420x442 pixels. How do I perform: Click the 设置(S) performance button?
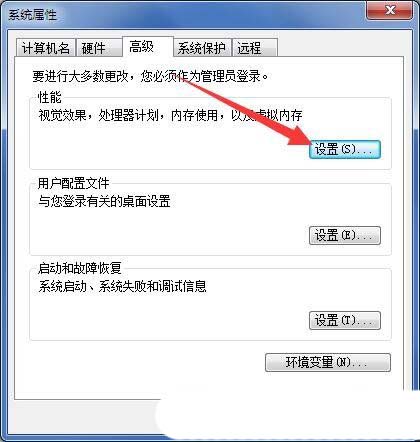pos(345,149)
